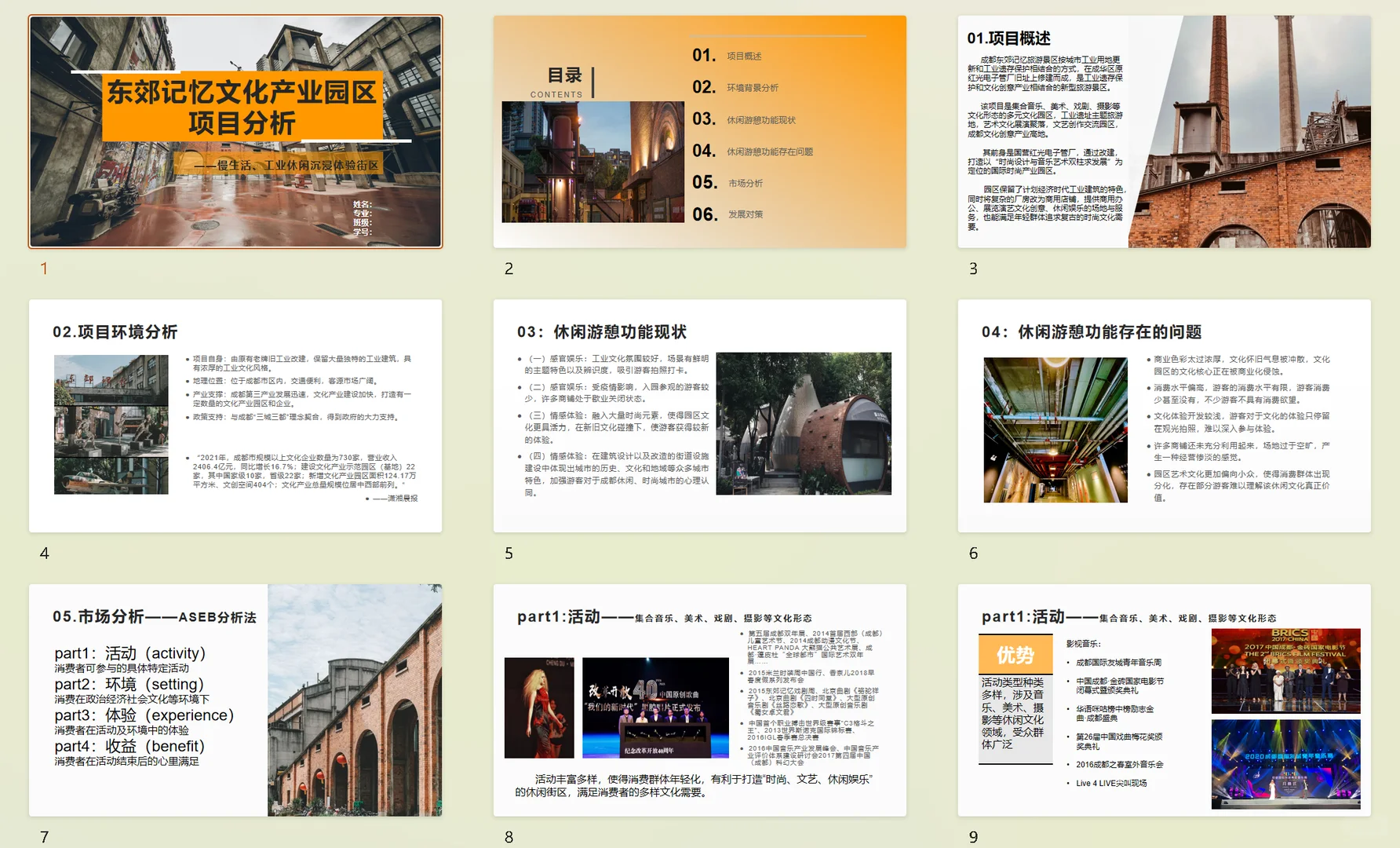The width and height of the screenshot is (1400, 848).
Task: Select slide 7 thumbnail 05.市场分析 ASEB分析法
Action: [235, 700]
